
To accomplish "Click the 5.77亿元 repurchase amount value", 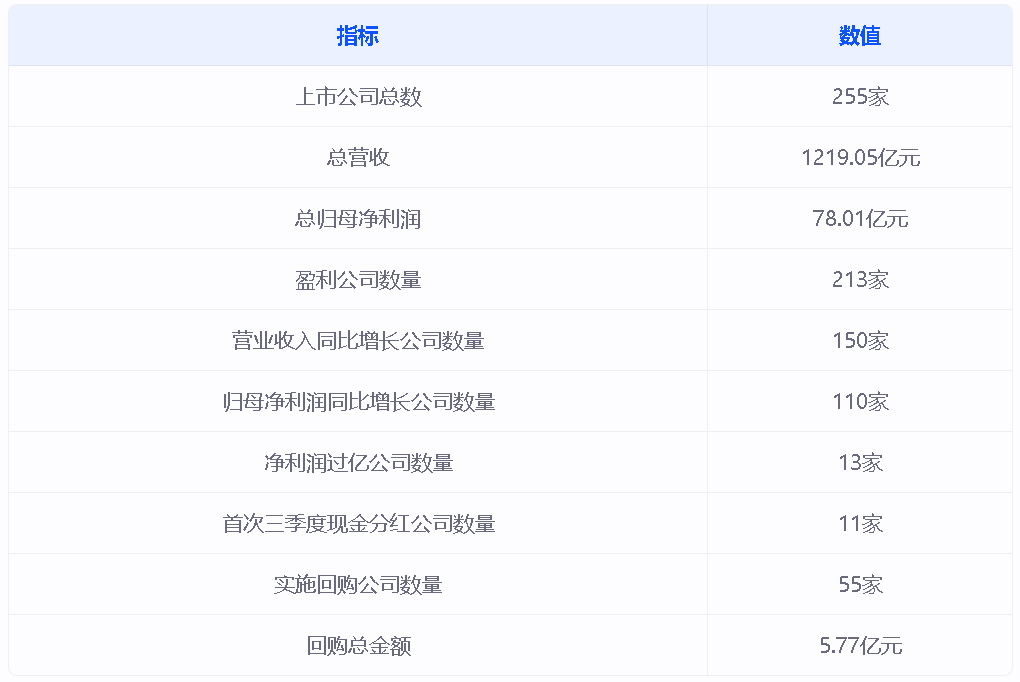I will click(x=860, y=646).
